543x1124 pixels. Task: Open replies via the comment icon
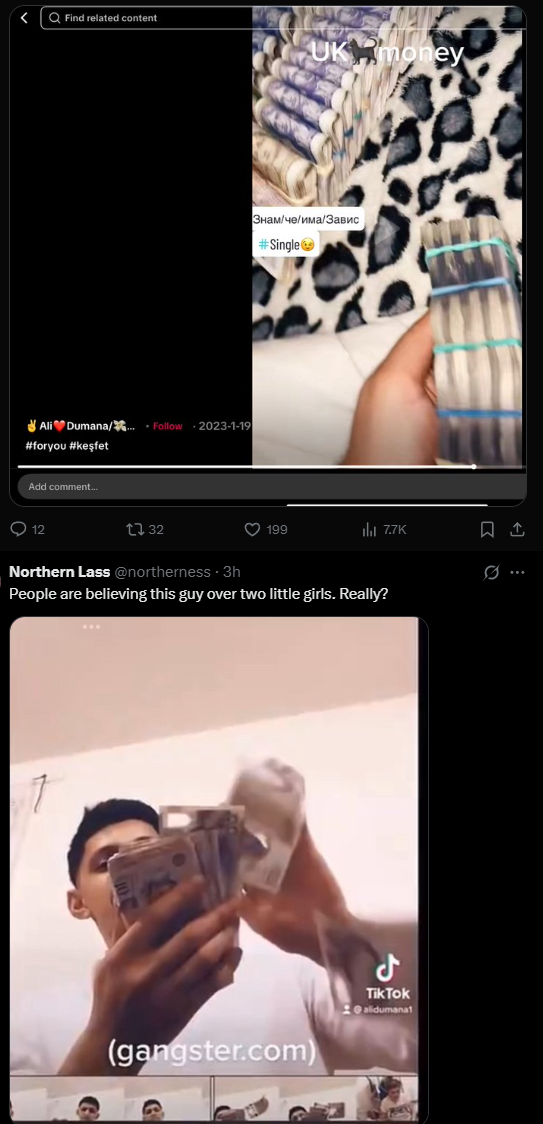18,529
